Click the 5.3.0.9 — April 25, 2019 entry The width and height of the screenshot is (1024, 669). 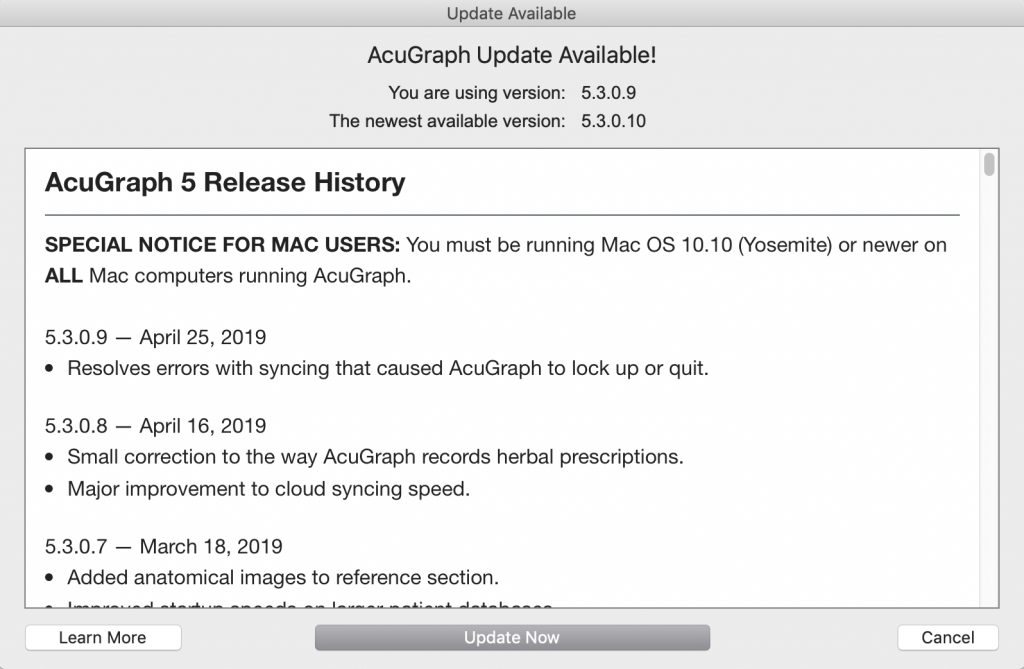155,337
